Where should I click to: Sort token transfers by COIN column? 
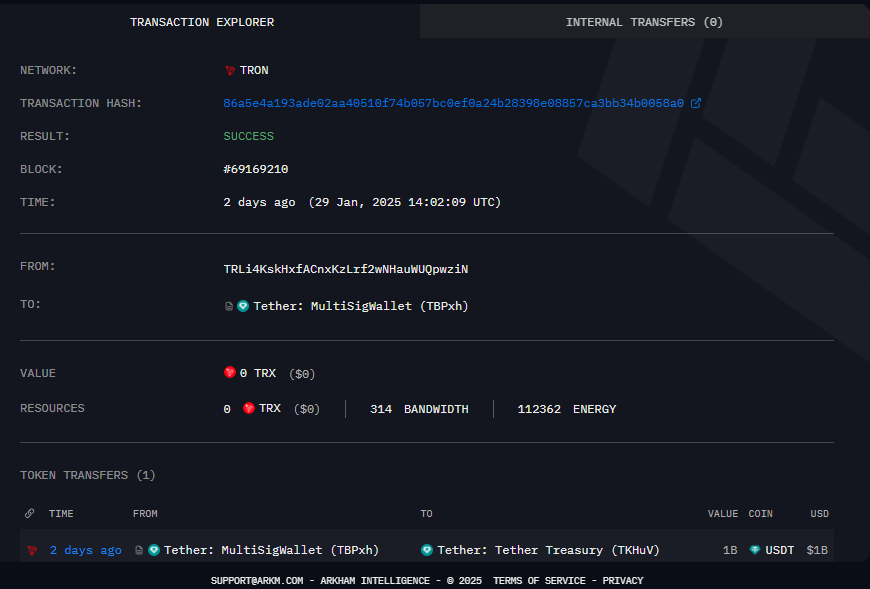pyautogui.click(x=760, y=514)
